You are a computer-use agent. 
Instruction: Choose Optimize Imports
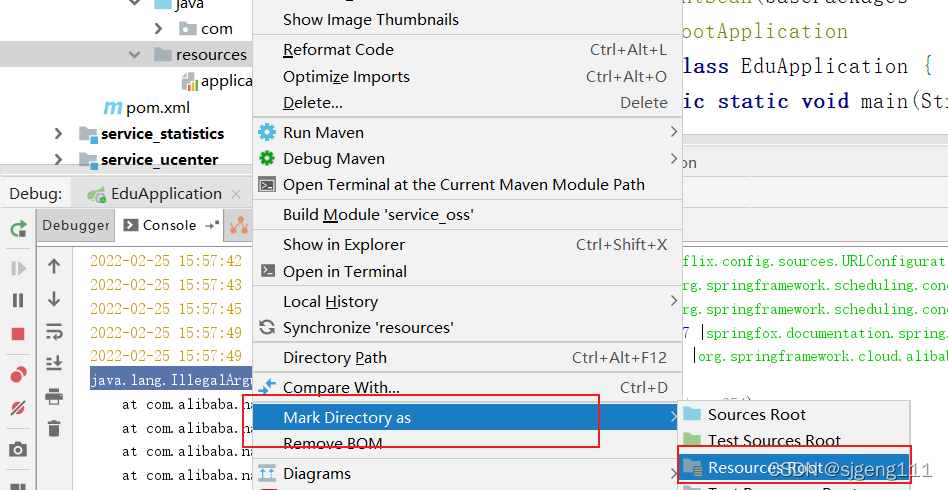[467, 77]
